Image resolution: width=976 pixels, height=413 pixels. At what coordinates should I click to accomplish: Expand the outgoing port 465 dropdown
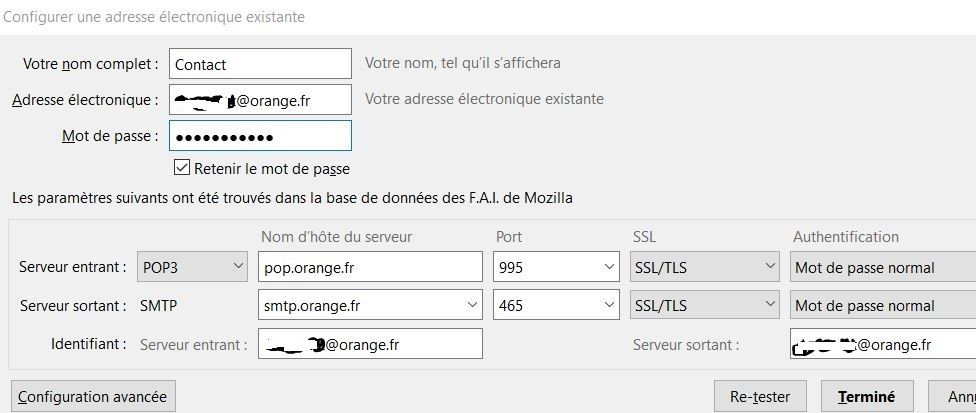tap(609, 305)
